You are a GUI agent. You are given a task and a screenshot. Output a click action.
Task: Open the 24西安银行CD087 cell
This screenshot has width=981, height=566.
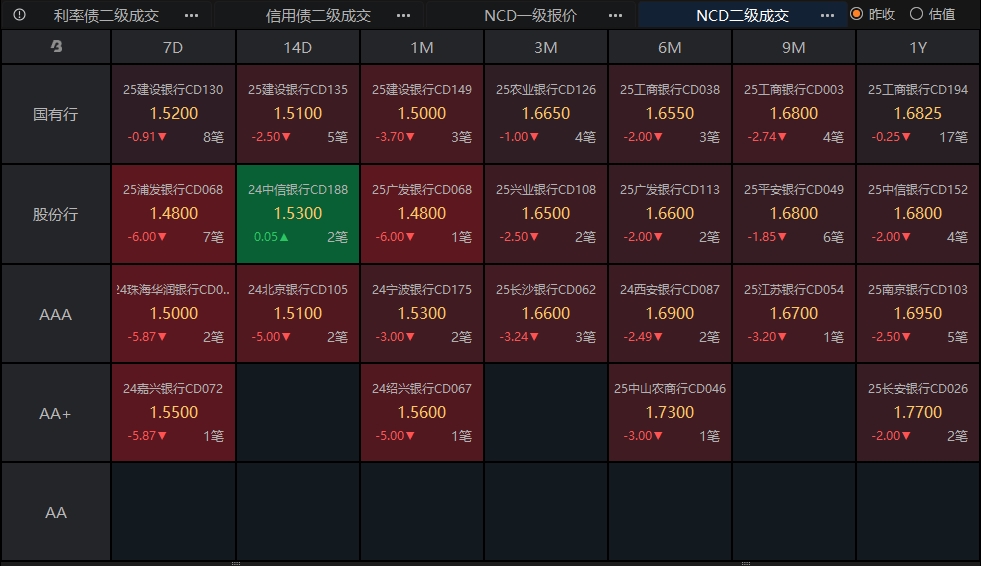669,313
